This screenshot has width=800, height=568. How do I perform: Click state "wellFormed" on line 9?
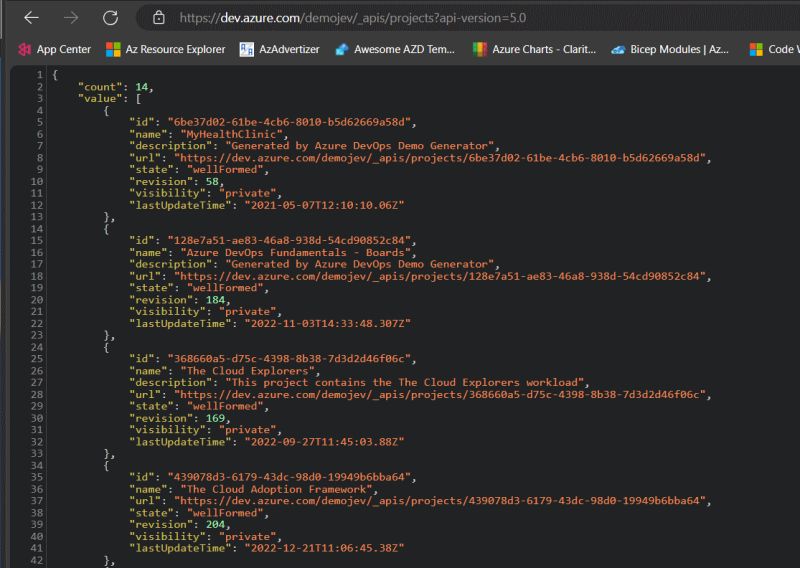click(225, 169)
